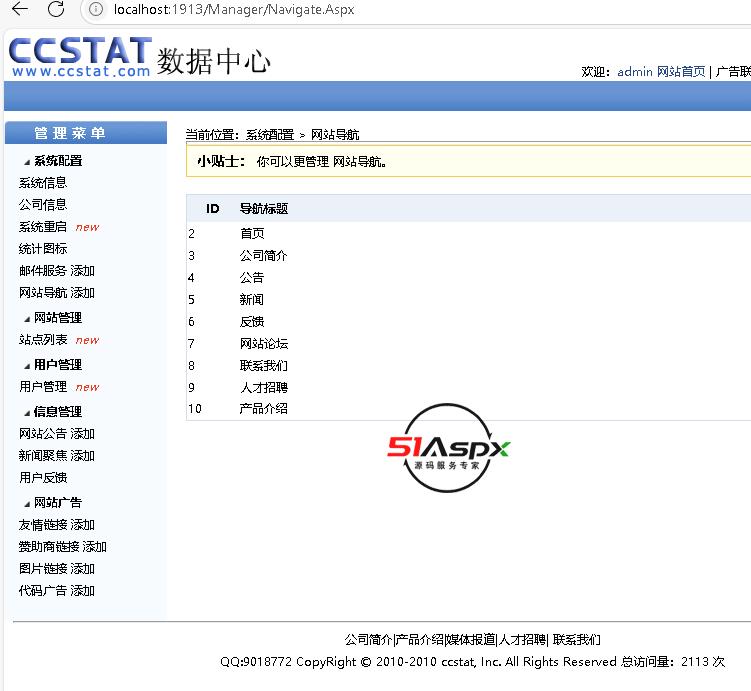Viewport: 751px width, 691px height.
Task: Select the 网站论坛 row in the table
Action: [264, 344]
